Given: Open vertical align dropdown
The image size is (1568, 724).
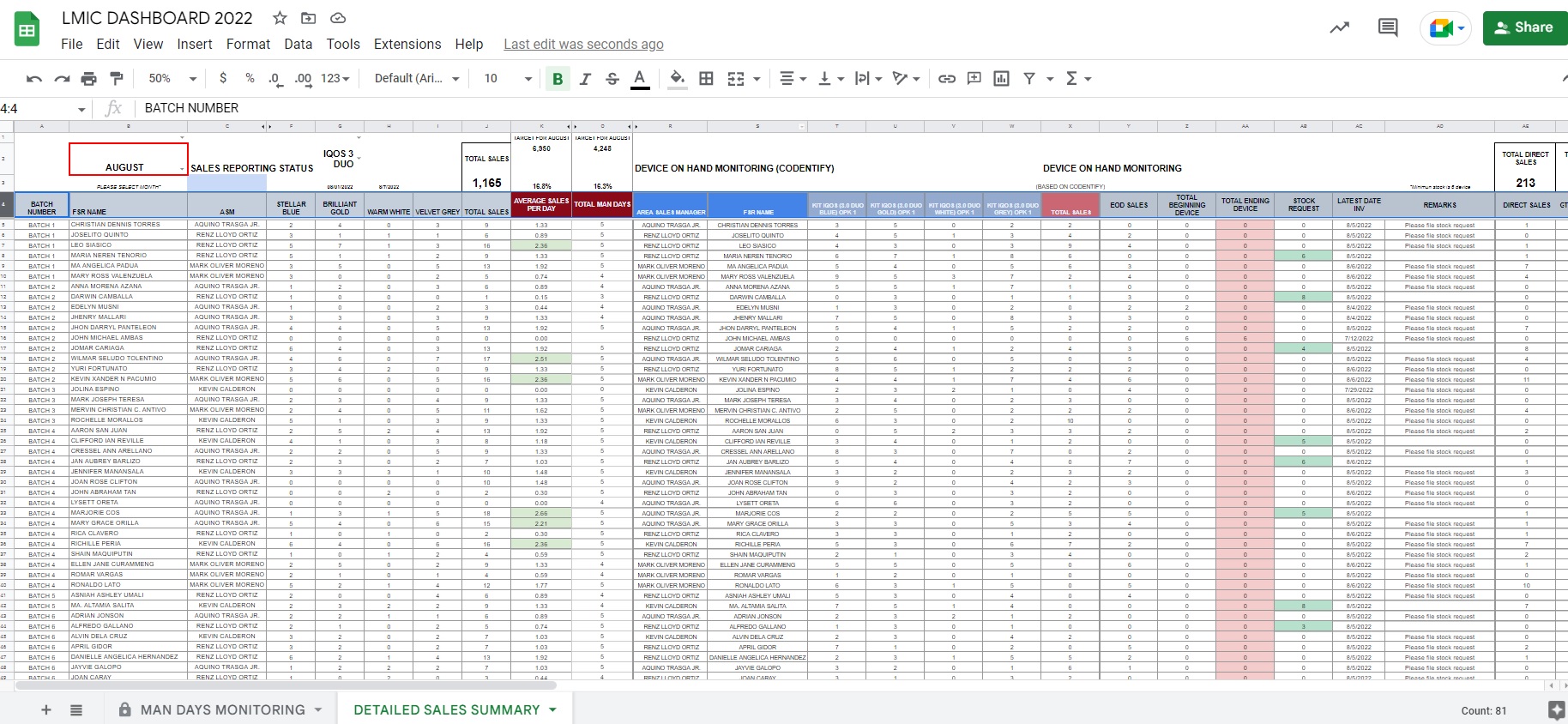Looking at the screenshot, I should tap(830, 79).
